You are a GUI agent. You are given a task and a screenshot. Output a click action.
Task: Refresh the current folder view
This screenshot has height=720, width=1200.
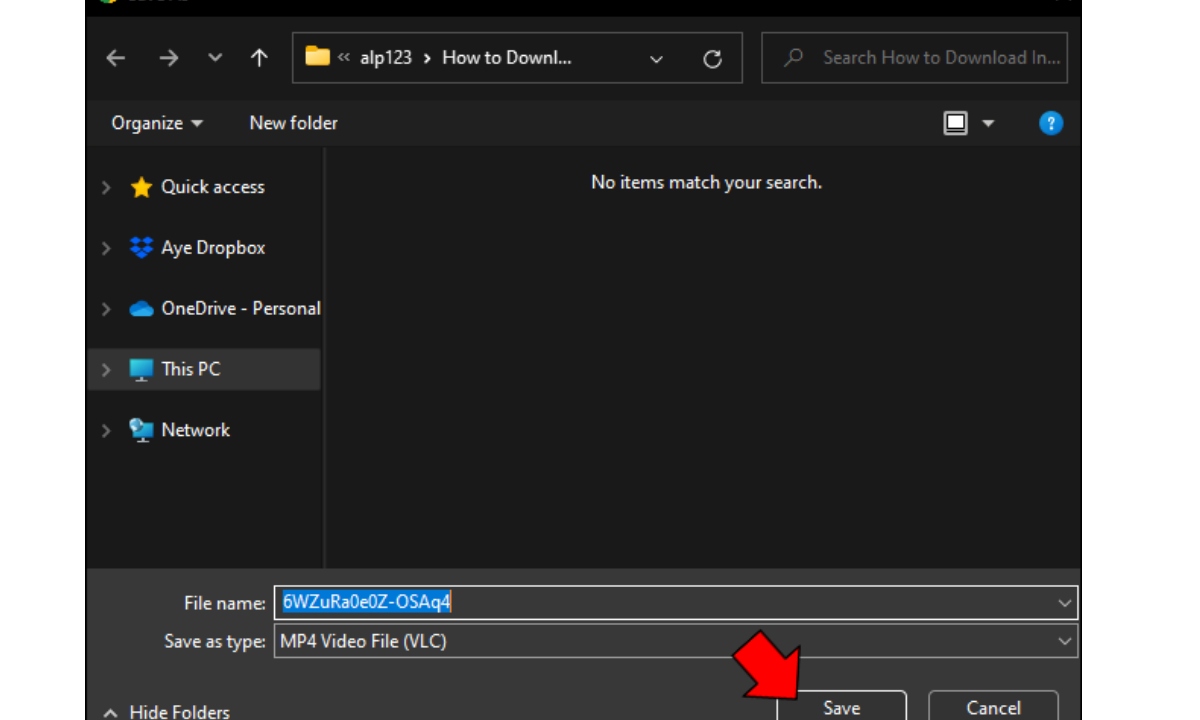tap(713, 59)
